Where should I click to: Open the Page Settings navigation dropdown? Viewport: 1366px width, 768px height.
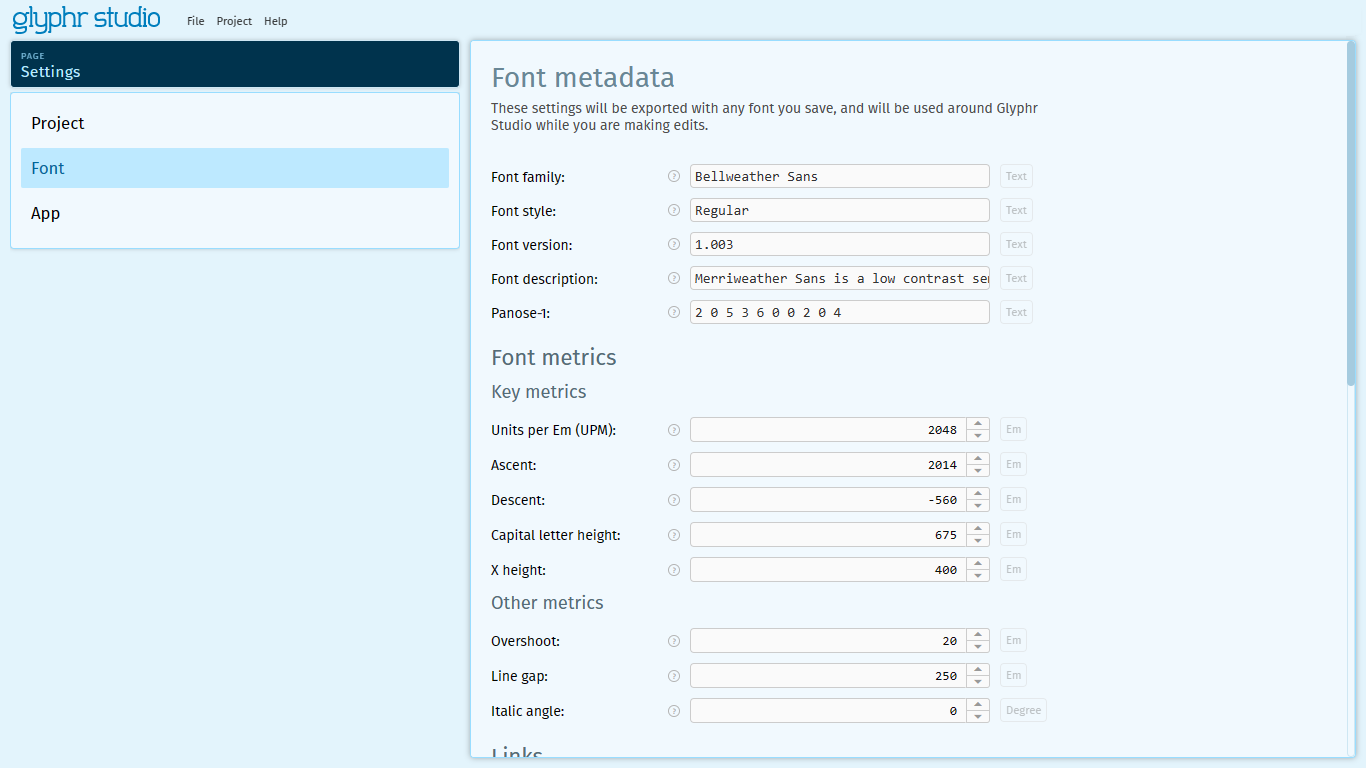[x=235, y=64]
